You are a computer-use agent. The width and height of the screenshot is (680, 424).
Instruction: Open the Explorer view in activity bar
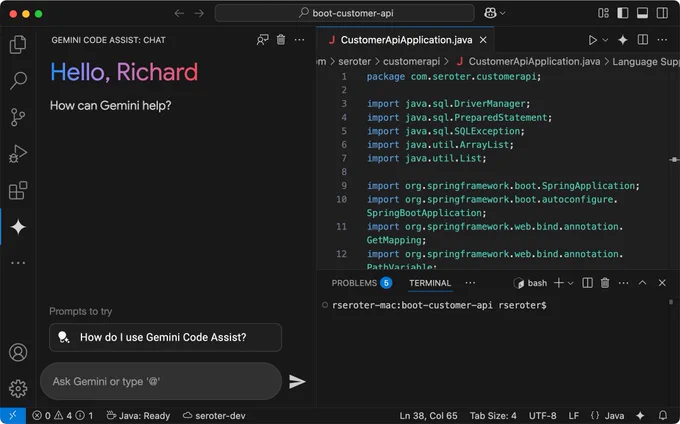pyautogui.click(x=18, y=44)
